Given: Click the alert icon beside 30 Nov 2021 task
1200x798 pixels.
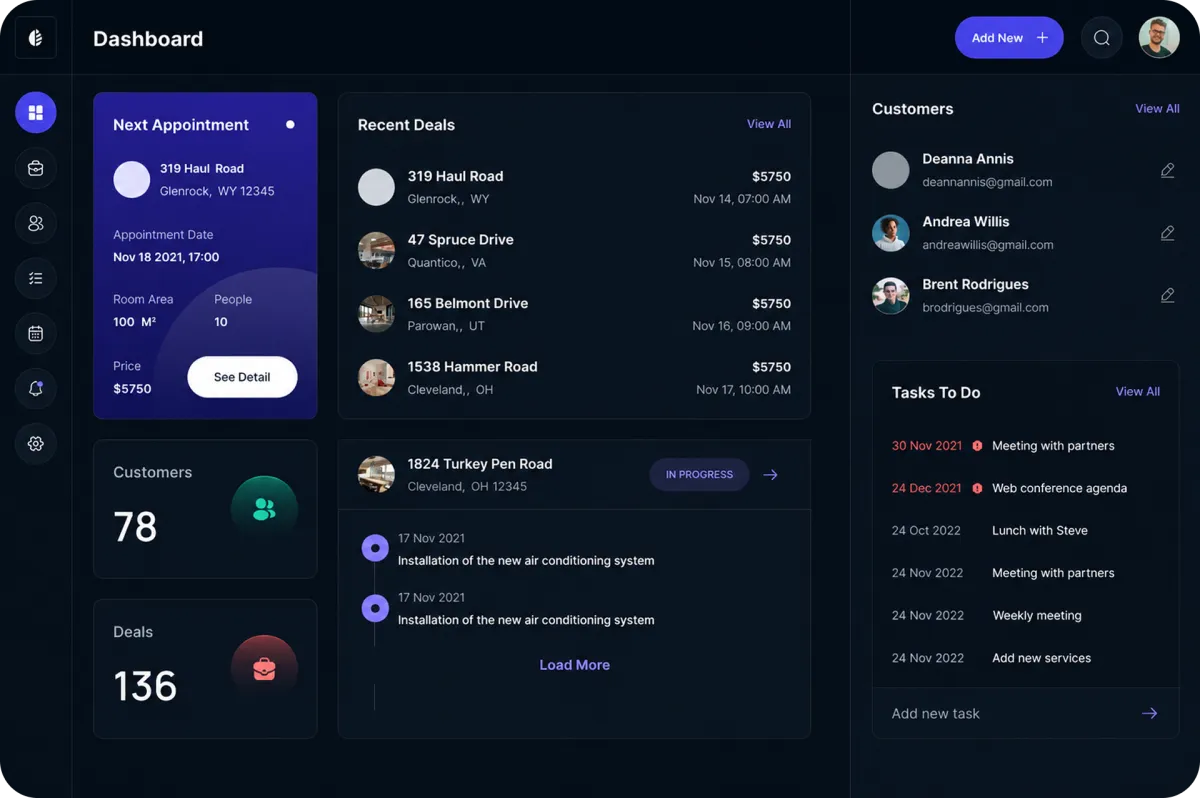Looking at the screenshot, I should (x=977, y=446).
